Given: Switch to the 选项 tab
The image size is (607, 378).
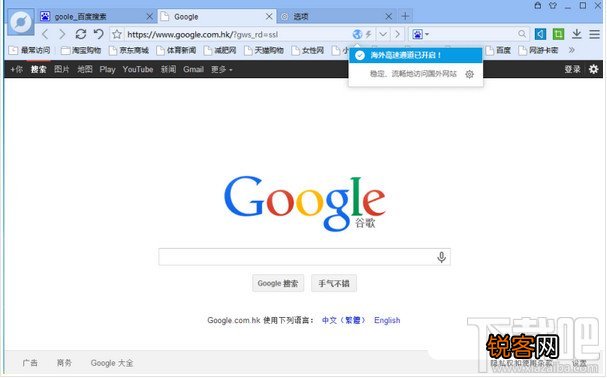Looking at the screenshot, I should 337,16.
